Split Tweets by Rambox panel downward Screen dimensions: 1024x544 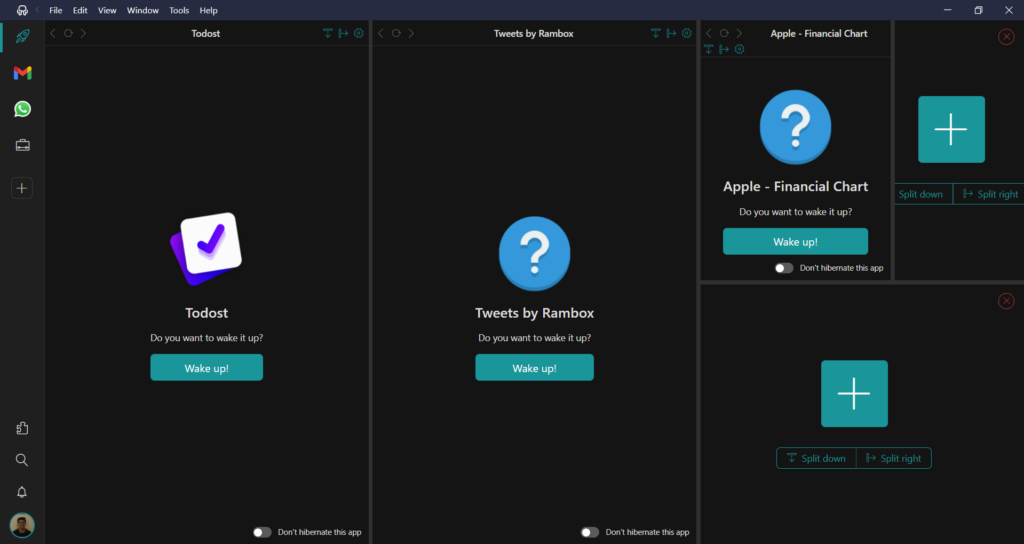656,33
